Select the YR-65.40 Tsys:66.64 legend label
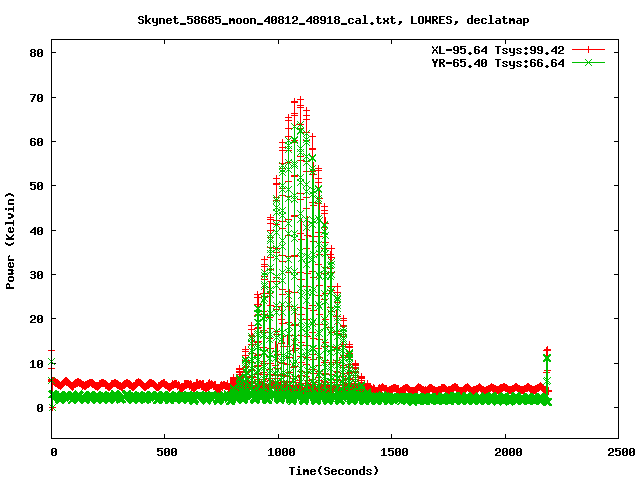 [498, 63]
